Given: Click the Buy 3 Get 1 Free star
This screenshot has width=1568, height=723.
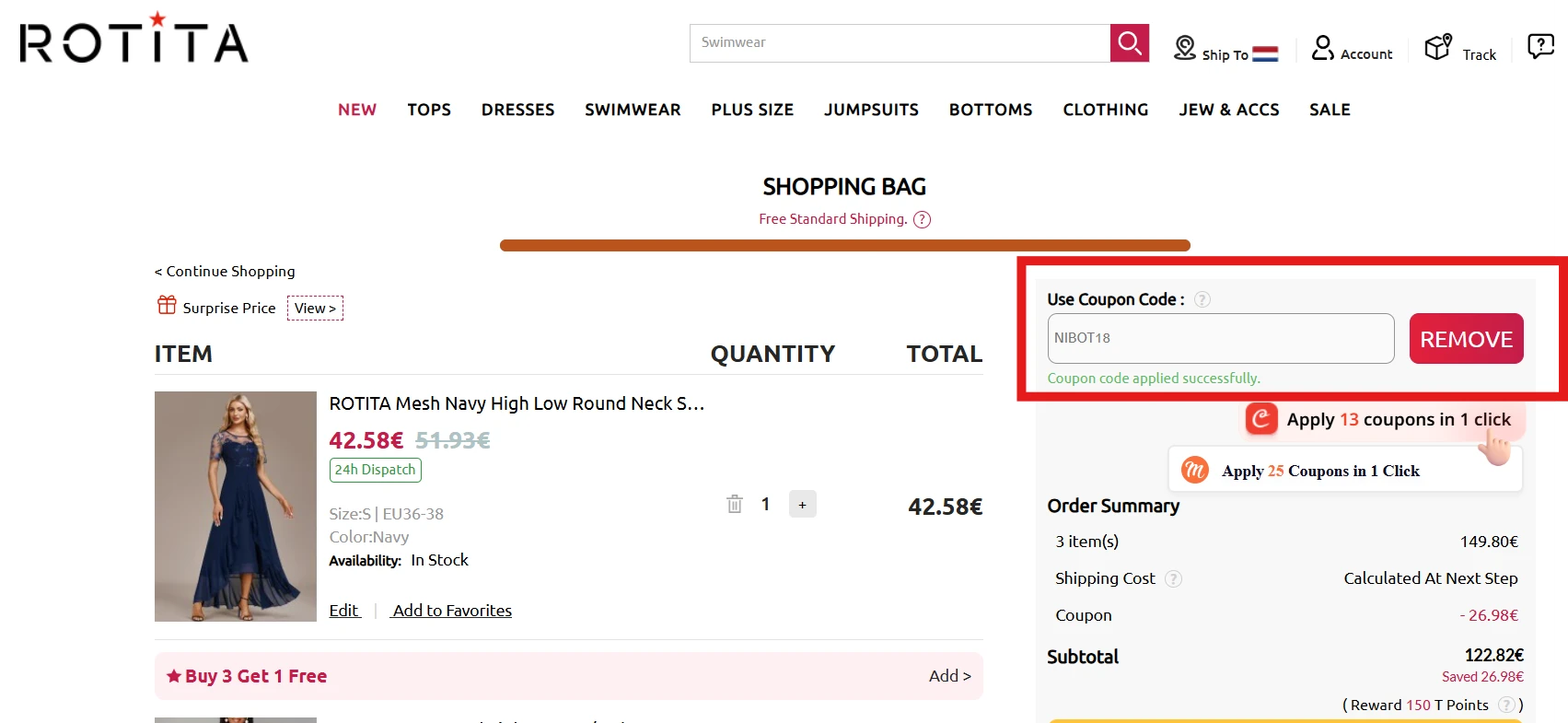Looking at the screenshot, I should click(x=173, y=676).
